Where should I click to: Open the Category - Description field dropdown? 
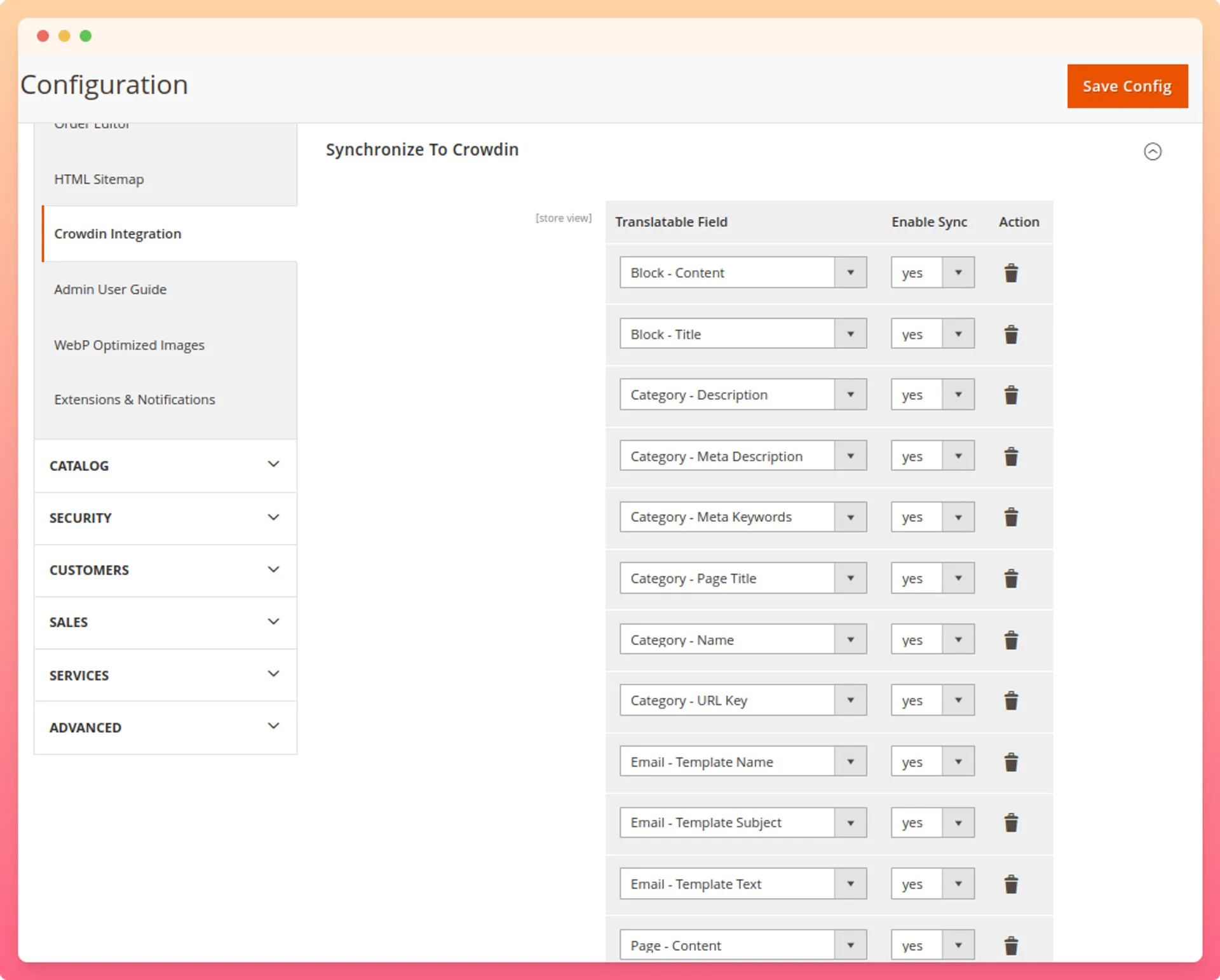(743, 395)
